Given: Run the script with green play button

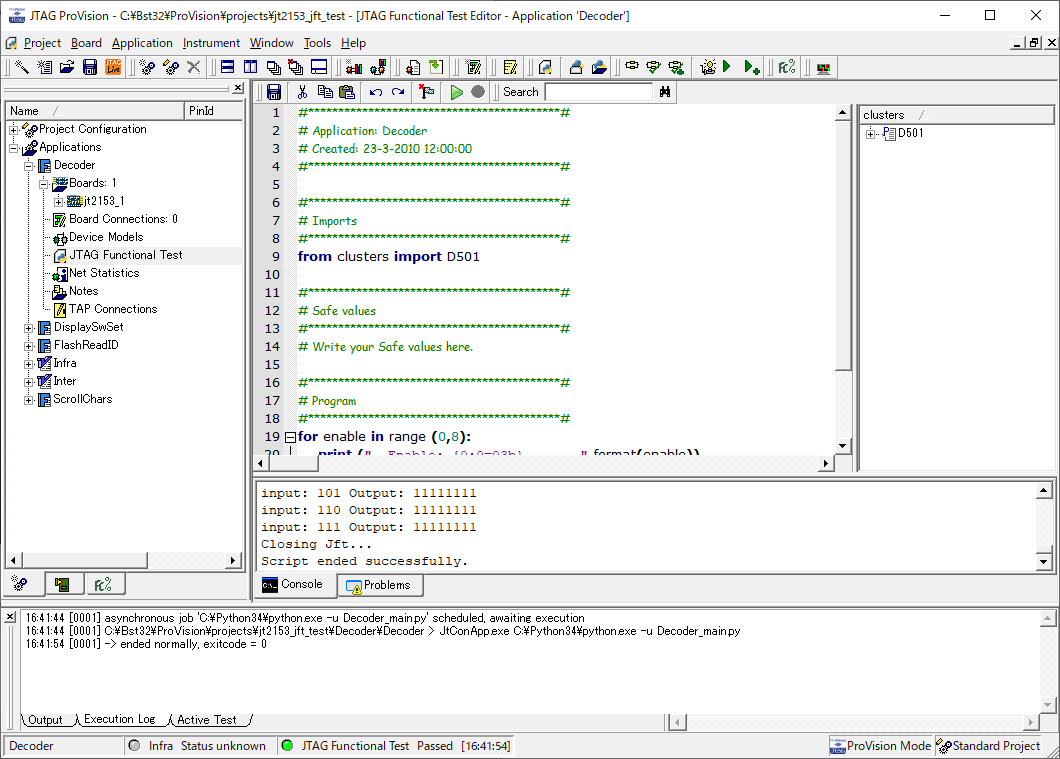Looking at the screenshot, I should (456, 92).
